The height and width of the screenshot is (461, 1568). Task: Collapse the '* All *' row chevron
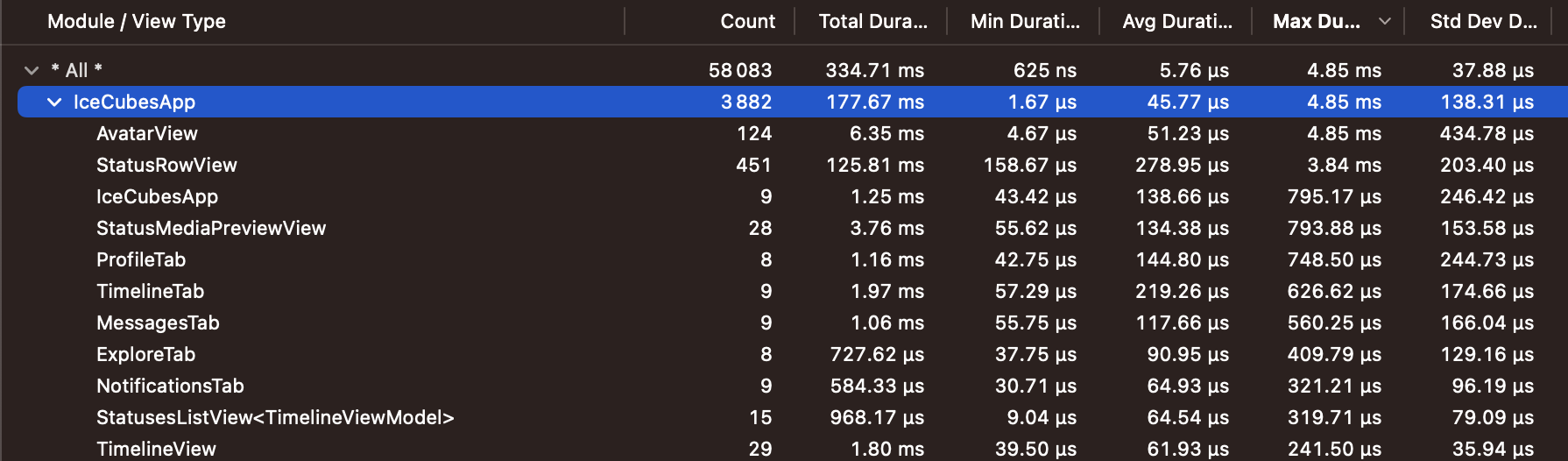click(32, 70)
